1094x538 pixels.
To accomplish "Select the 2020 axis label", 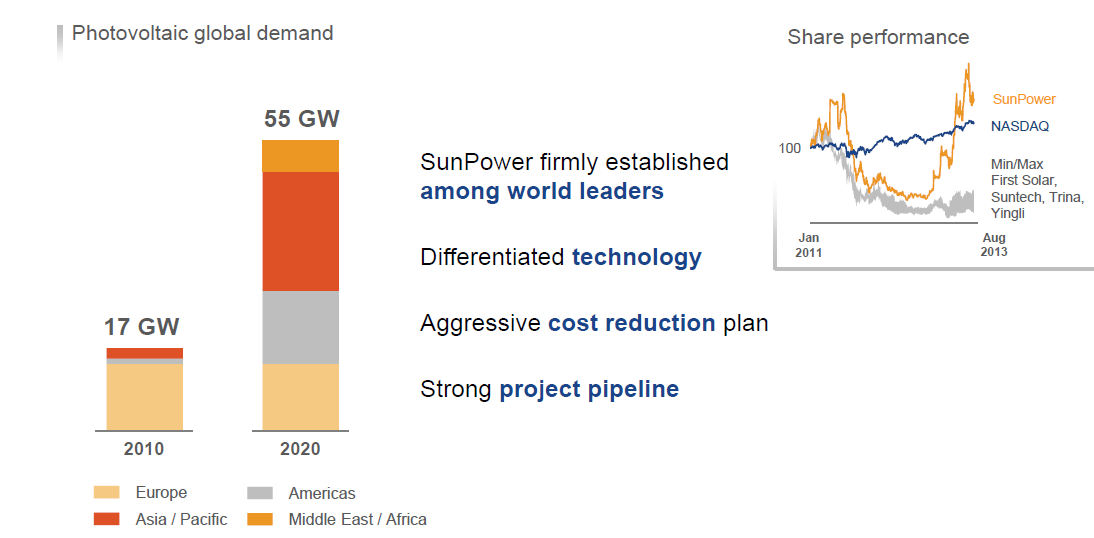I will 300,449.
